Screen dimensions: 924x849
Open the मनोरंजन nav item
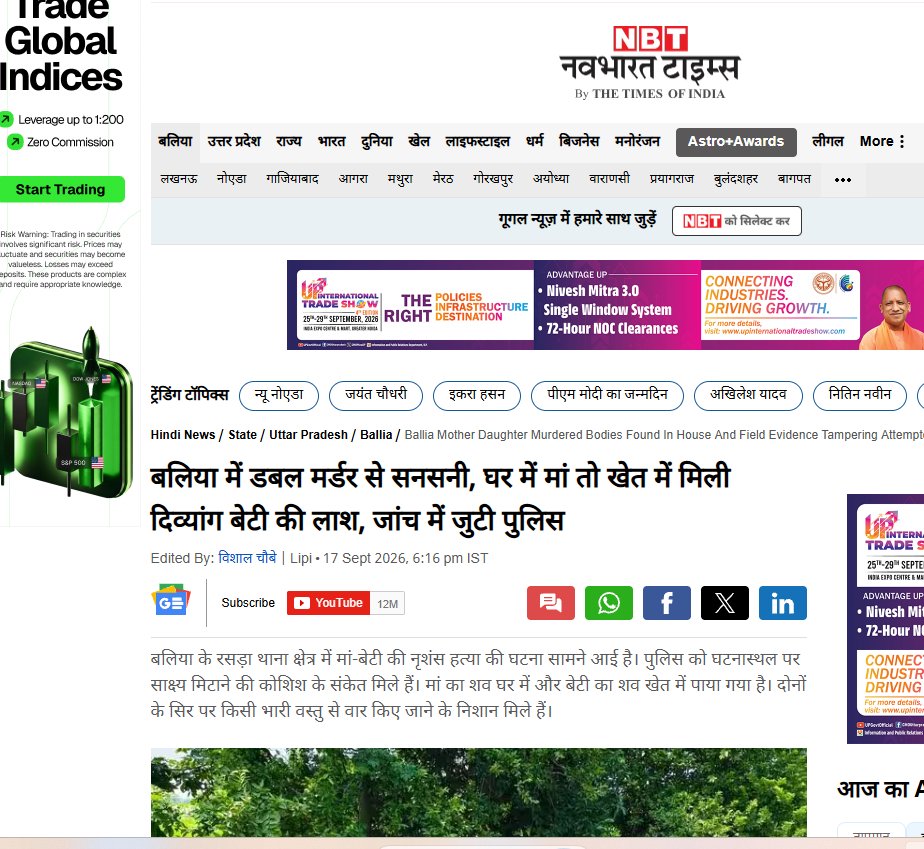click(x=638, y=141)
